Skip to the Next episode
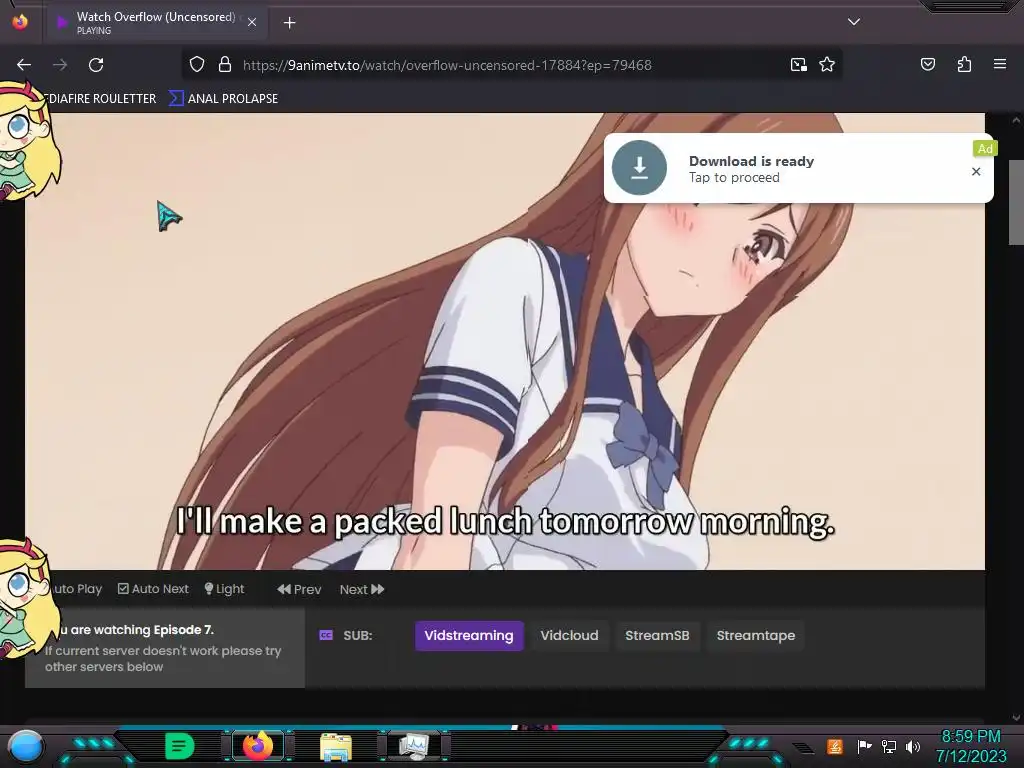1024x768 pixels. point(362,589)
